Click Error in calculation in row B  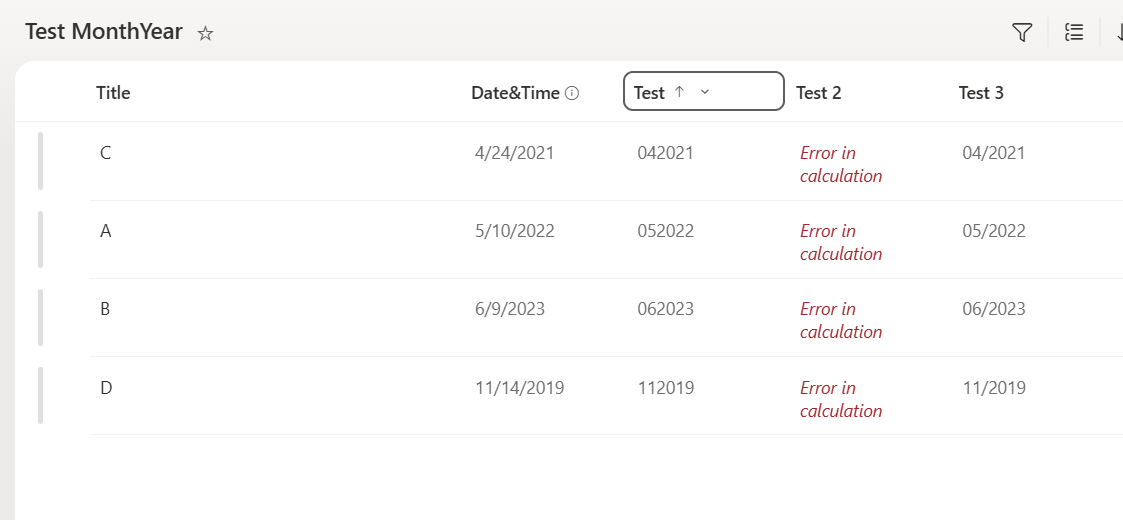click(841, 320)
